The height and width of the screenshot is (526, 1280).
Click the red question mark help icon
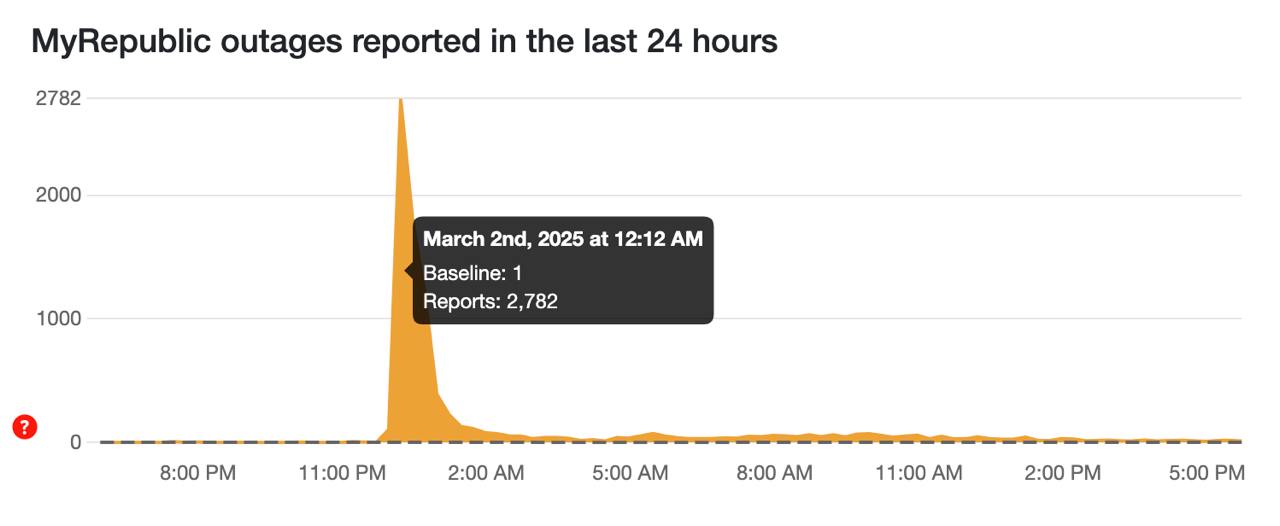pyautogui.click(x=25, y=427)
